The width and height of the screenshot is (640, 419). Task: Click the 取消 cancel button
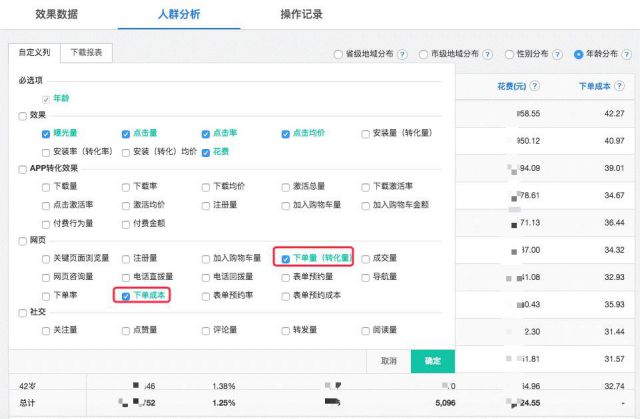coord(389,360)
